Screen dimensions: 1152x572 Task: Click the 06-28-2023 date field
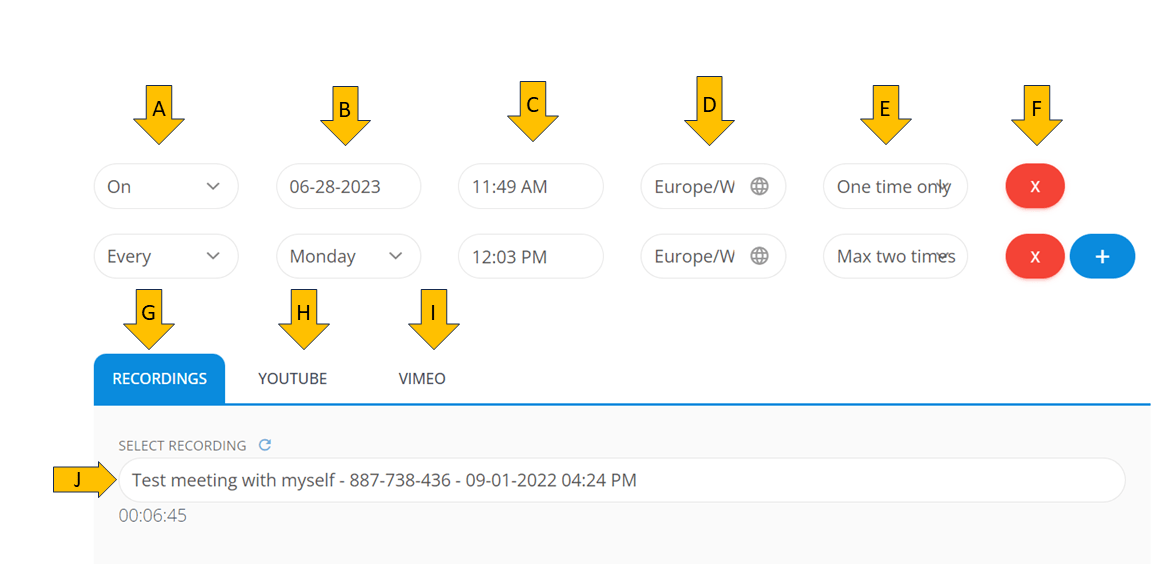348,187
